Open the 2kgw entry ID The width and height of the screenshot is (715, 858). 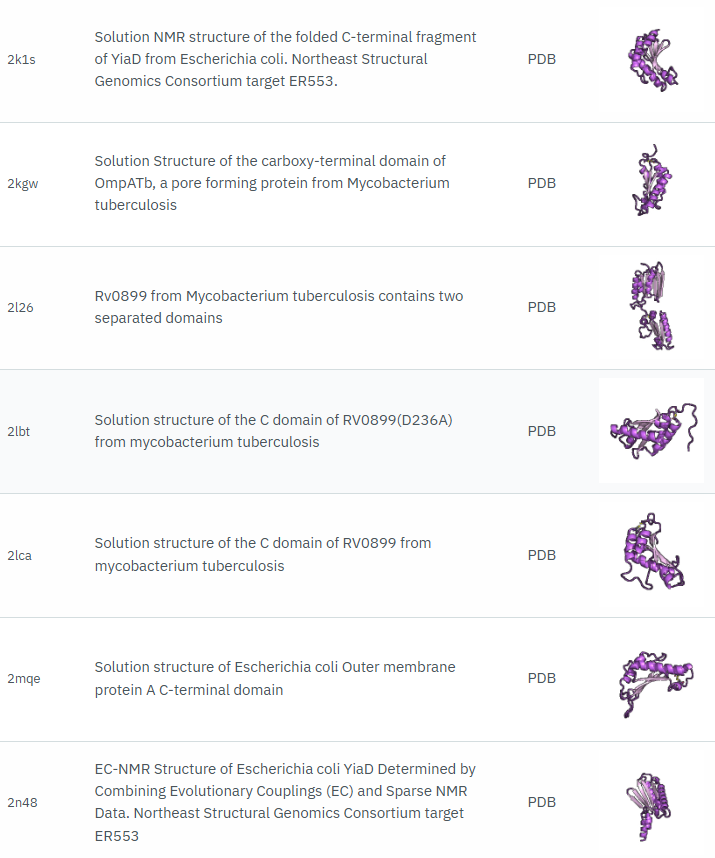(x=23, y=184)
